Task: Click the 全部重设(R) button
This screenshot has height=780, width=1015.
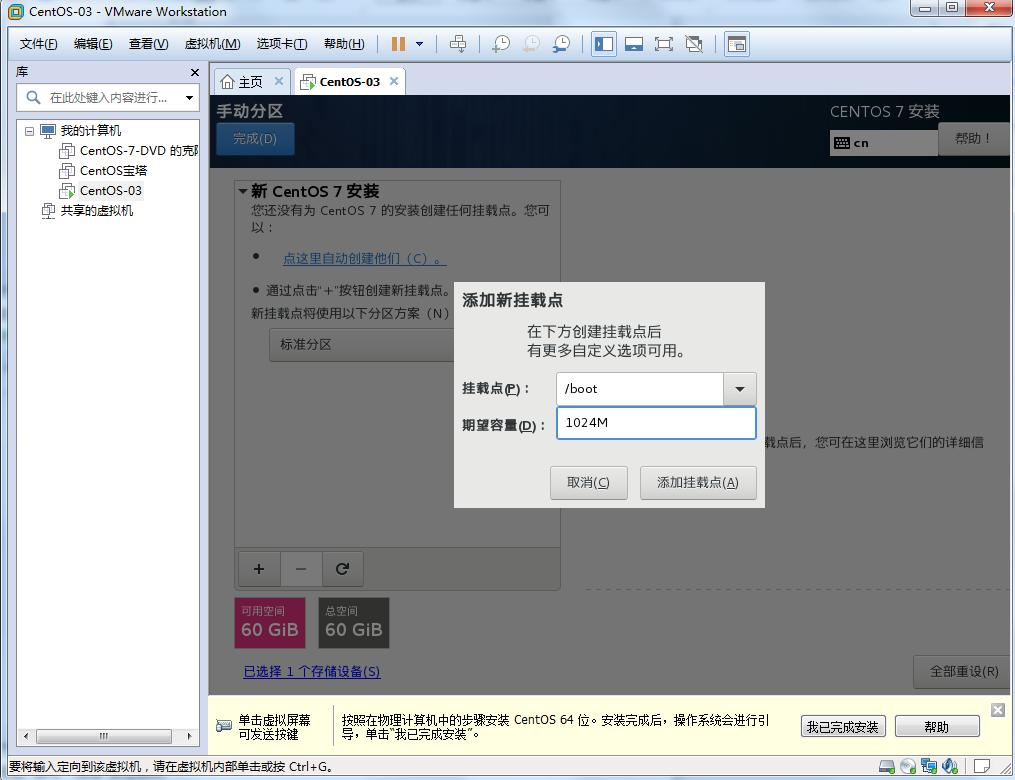Action: pos(963,672)
